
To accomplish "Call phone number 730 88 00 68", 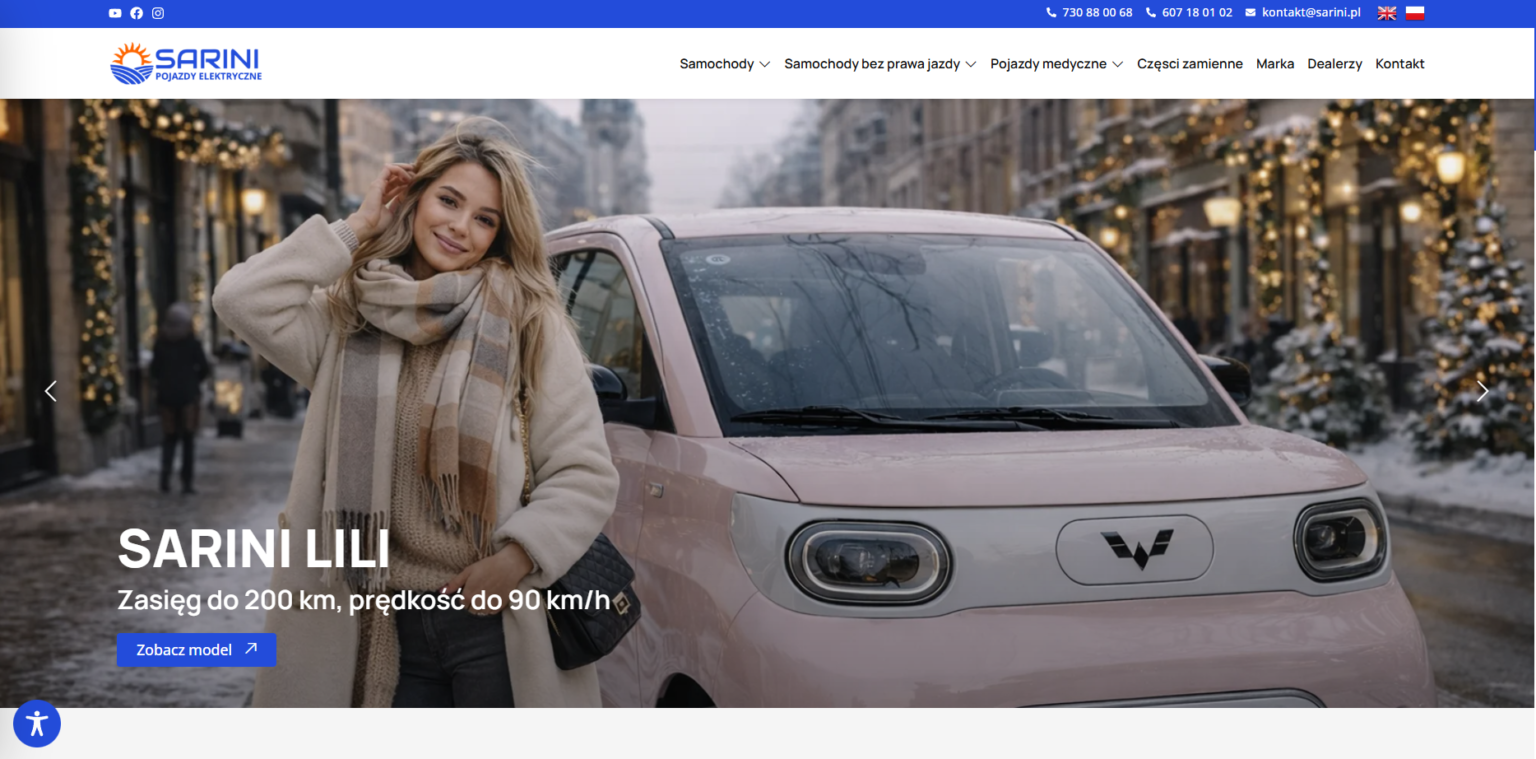I will pos(1097,13).
